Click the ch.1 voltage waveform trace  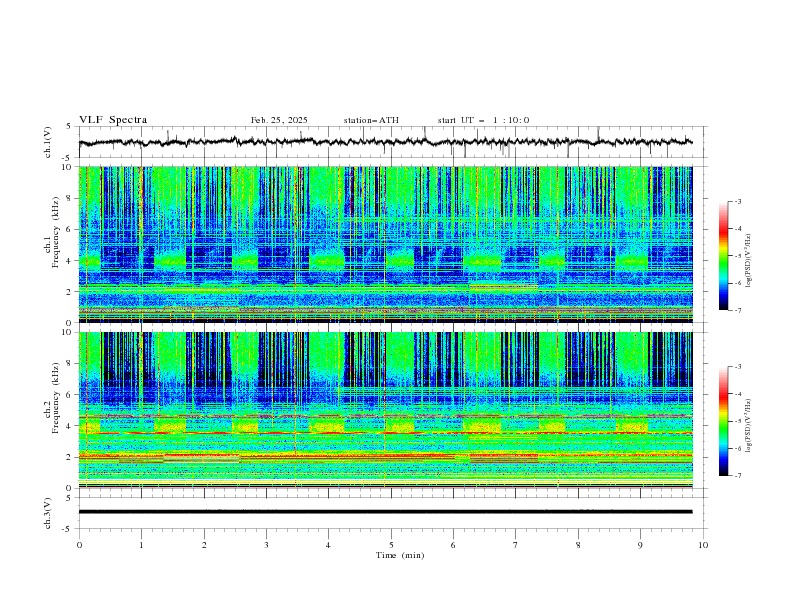(385, 142)
